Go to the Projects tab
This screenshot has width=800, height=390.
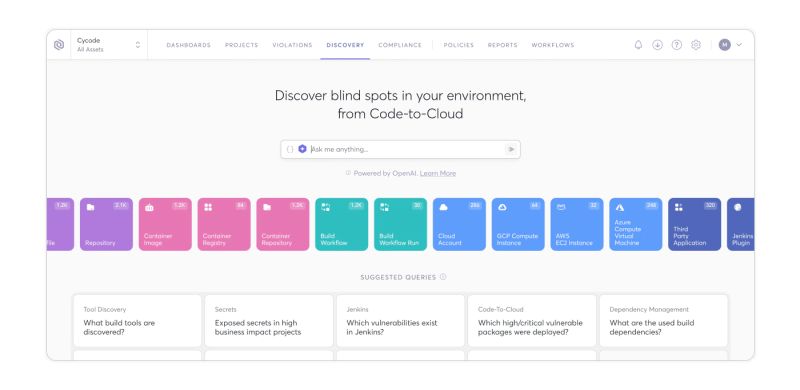[x=241, y=45]
